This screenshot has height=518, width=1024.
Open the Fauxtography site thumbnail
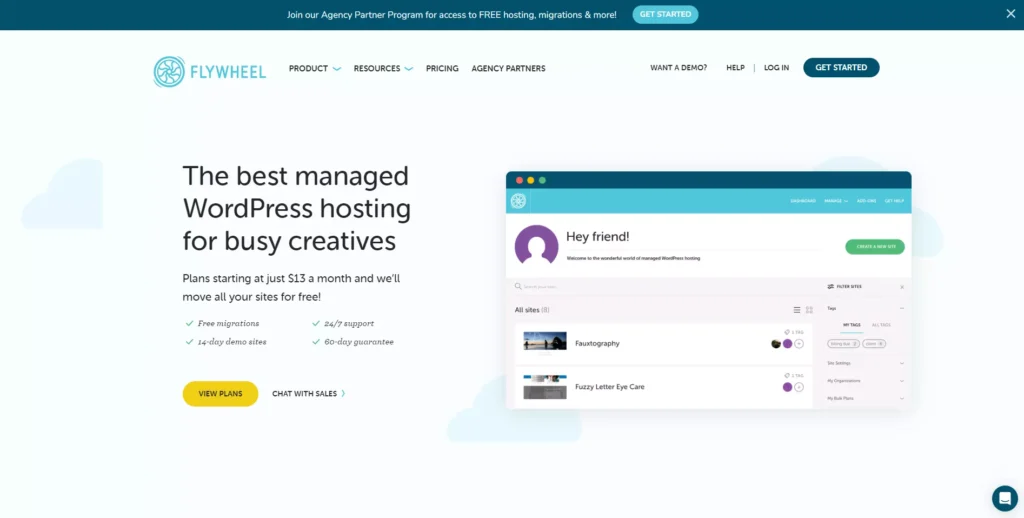coord(545,341)
